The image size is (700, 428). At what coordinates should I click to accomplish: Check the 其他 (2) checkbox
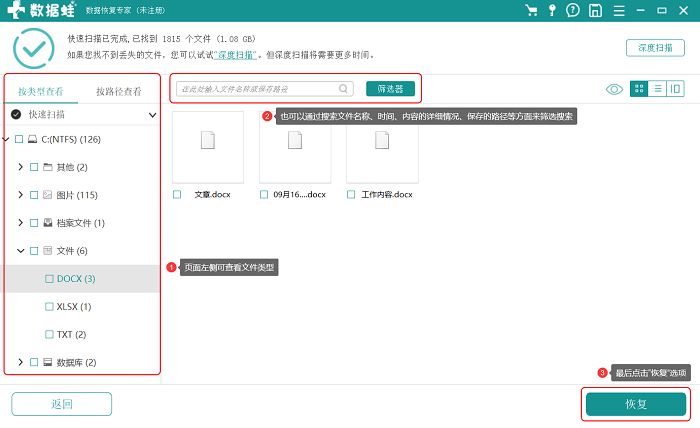point(34,167)
